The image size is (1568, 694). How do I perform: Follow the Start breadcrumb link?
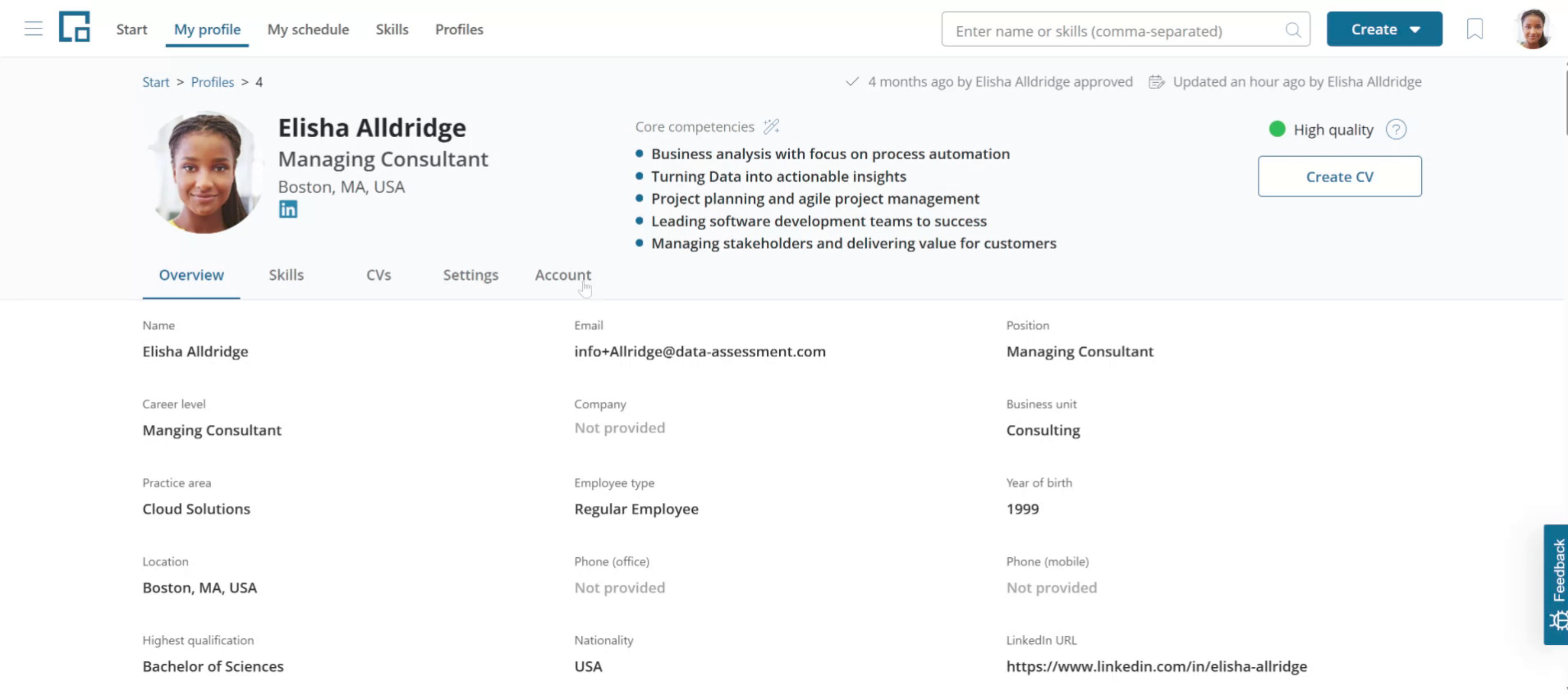click(156, 82)
